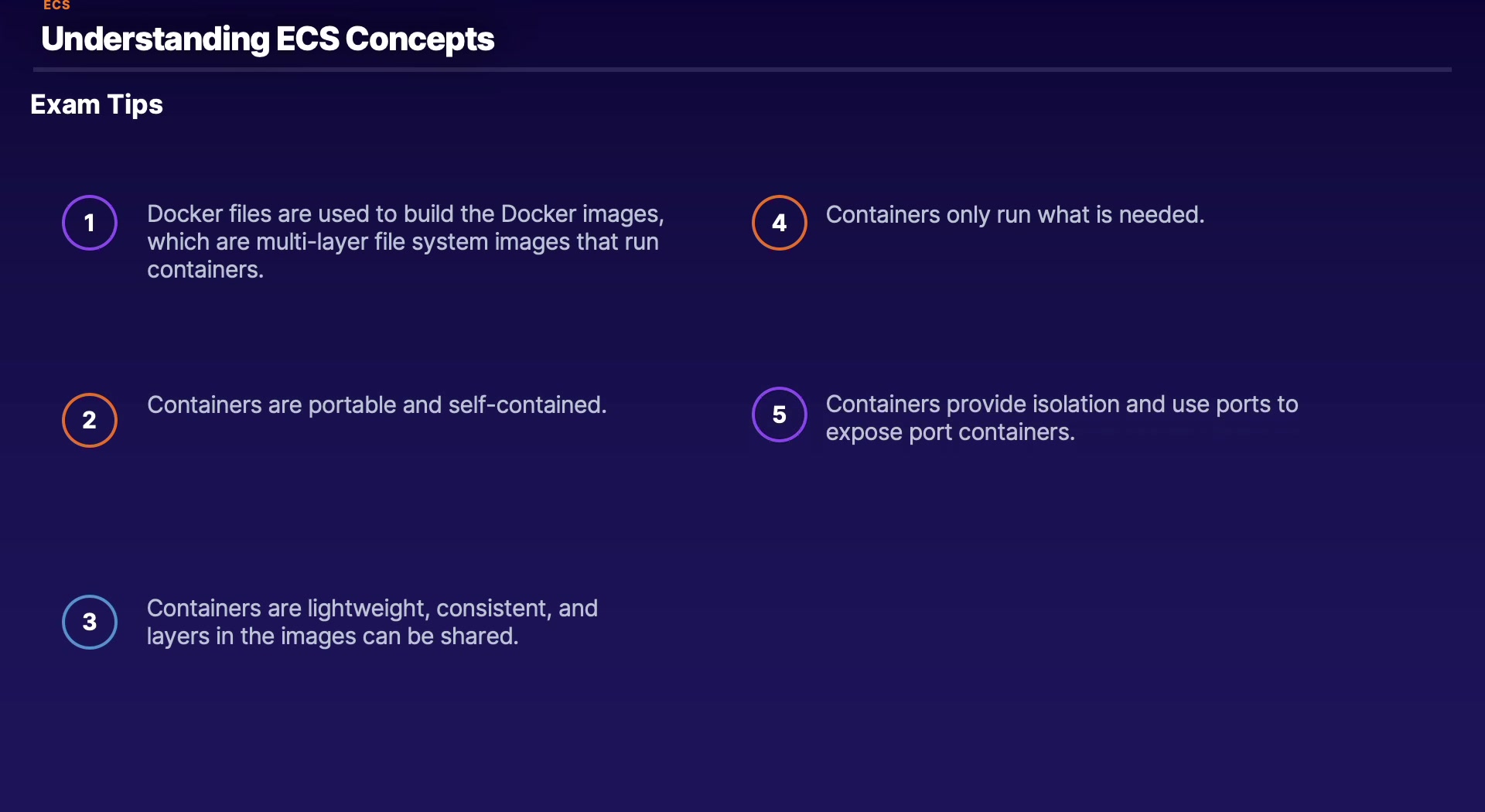Viewport: 1485px width, 812px height.
Task: Select the purple number 5 circle
Action: click(779, 415)
